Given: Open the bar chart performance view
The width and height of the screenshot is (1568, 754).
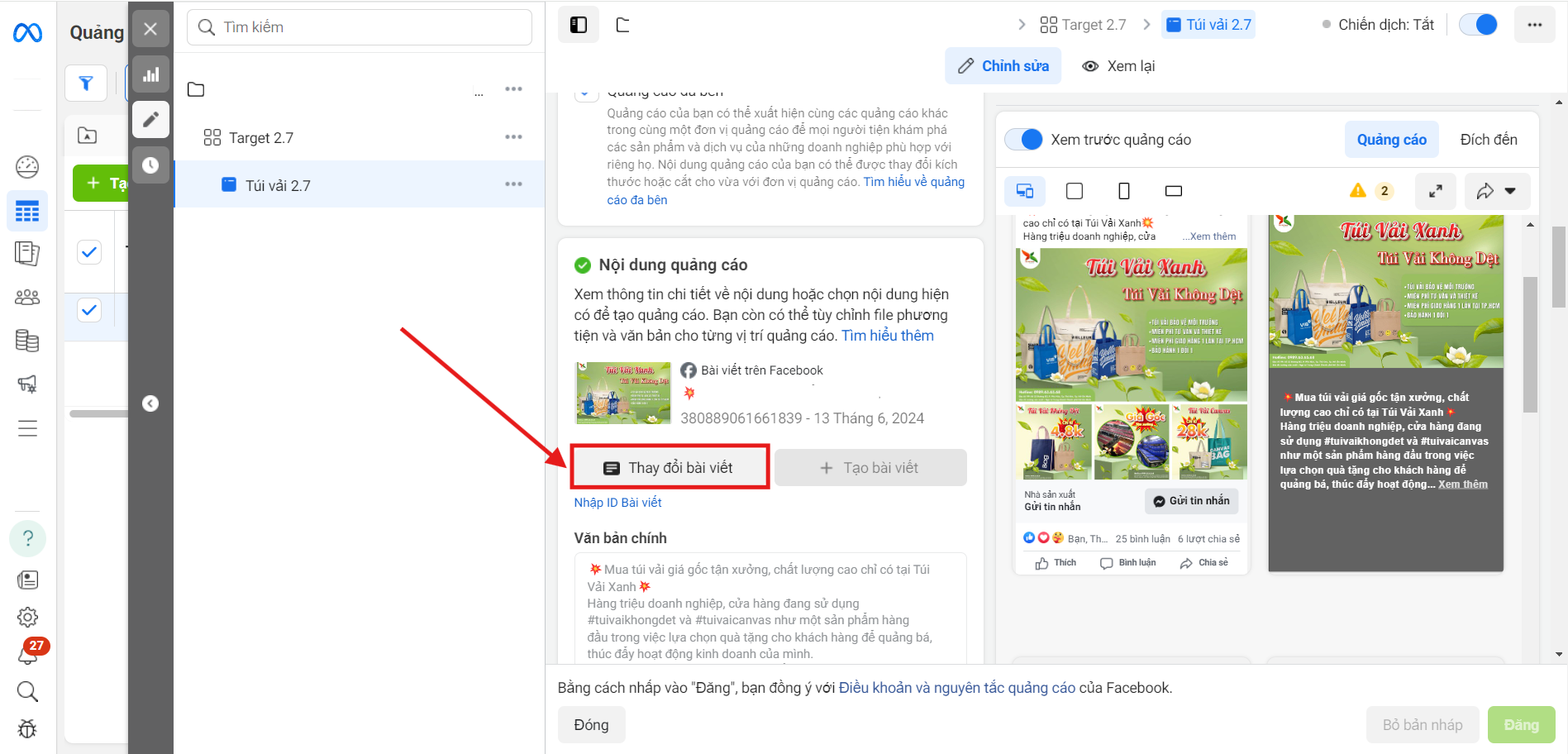Looking at the screenshot, I should click(150, 74).
